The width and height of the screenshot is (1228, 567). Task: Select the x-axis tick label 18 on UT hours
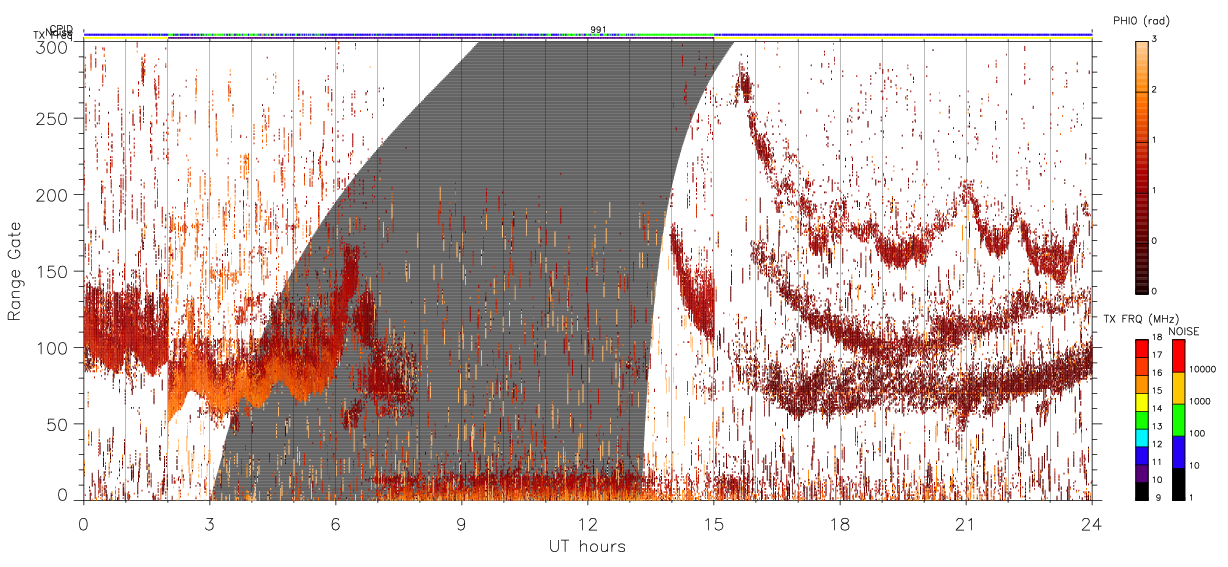pos(840,523)
